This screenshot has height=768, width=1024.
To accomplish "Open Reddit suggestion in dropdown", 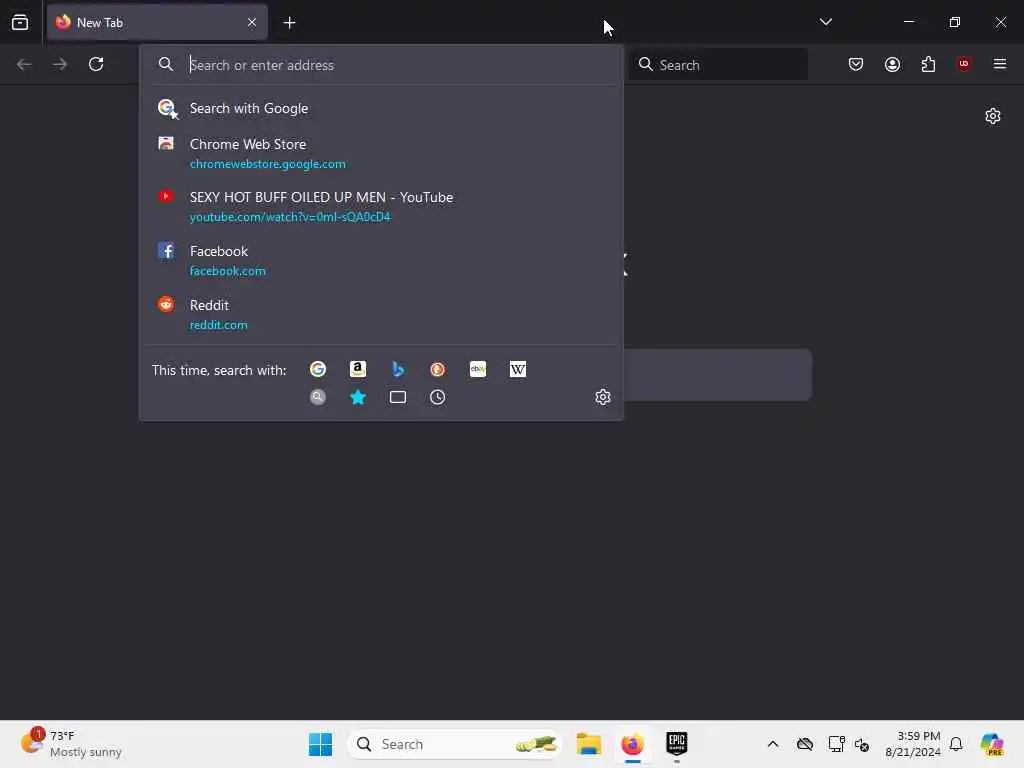I will [381, 314].
